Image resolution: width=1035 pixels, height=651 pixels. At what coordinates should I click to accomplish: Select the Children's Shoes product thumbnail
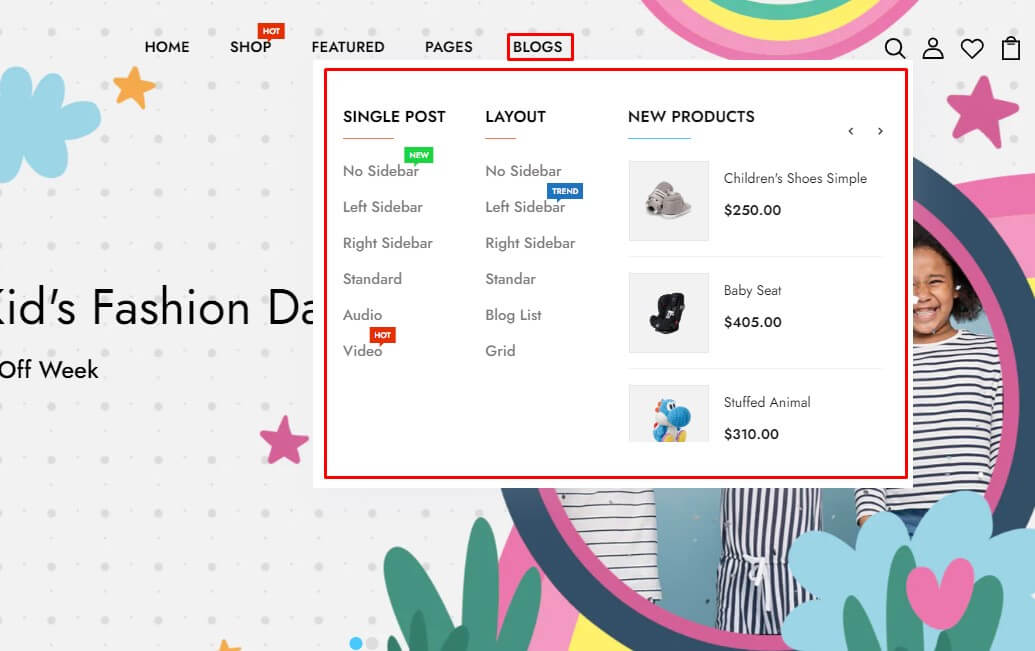click(668, 201)
